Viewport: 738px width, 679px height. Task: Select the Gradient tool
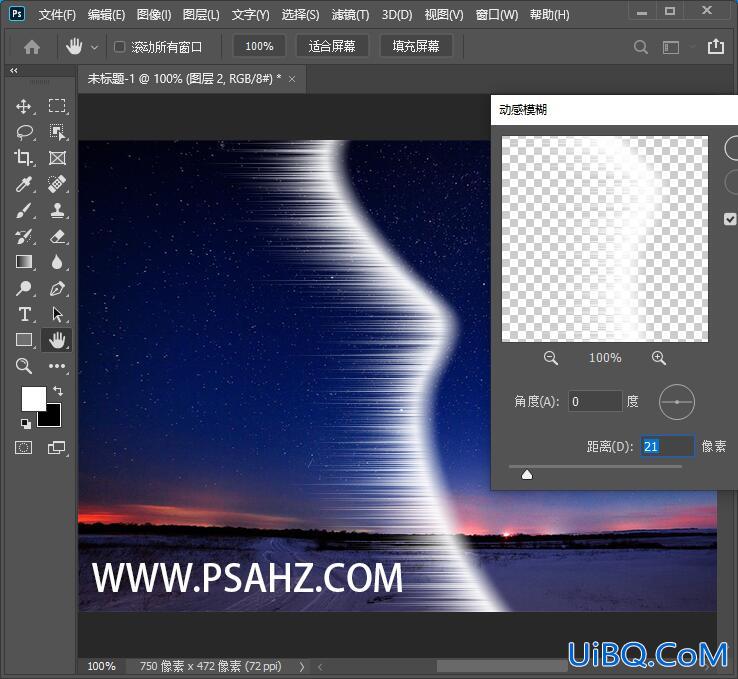pos(24,262)
